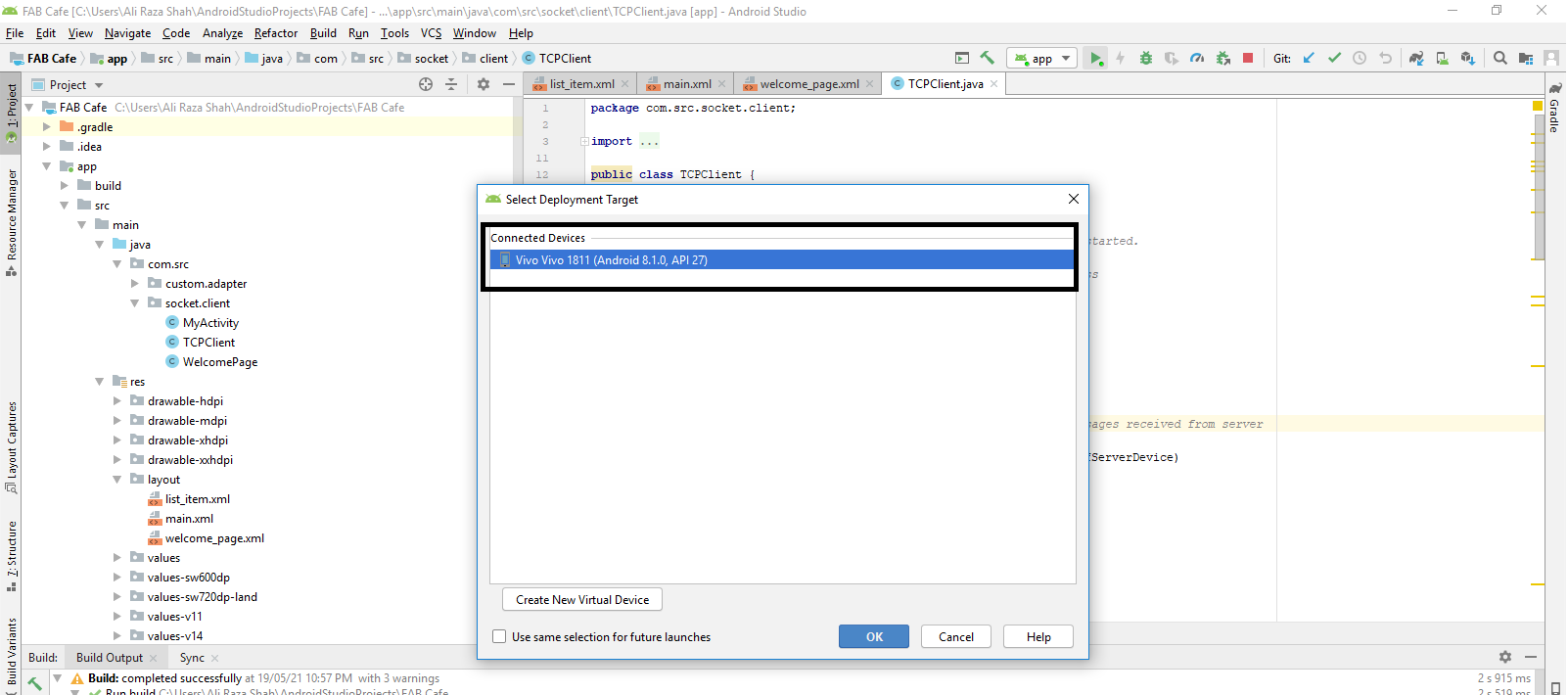Expand the .gradle folder
Image resolution: width=1568 pixels, height=695 pixels.
[x=46, y=126]
